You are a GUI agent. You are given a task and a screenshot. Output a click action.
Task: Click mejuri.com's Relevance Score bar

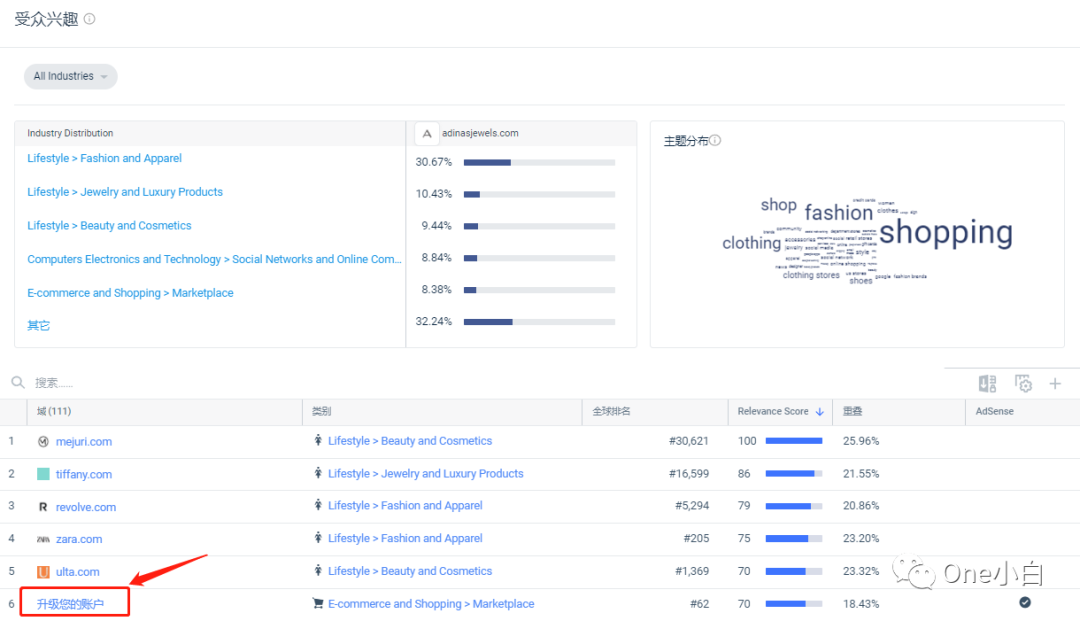click(x=794, y=441)
